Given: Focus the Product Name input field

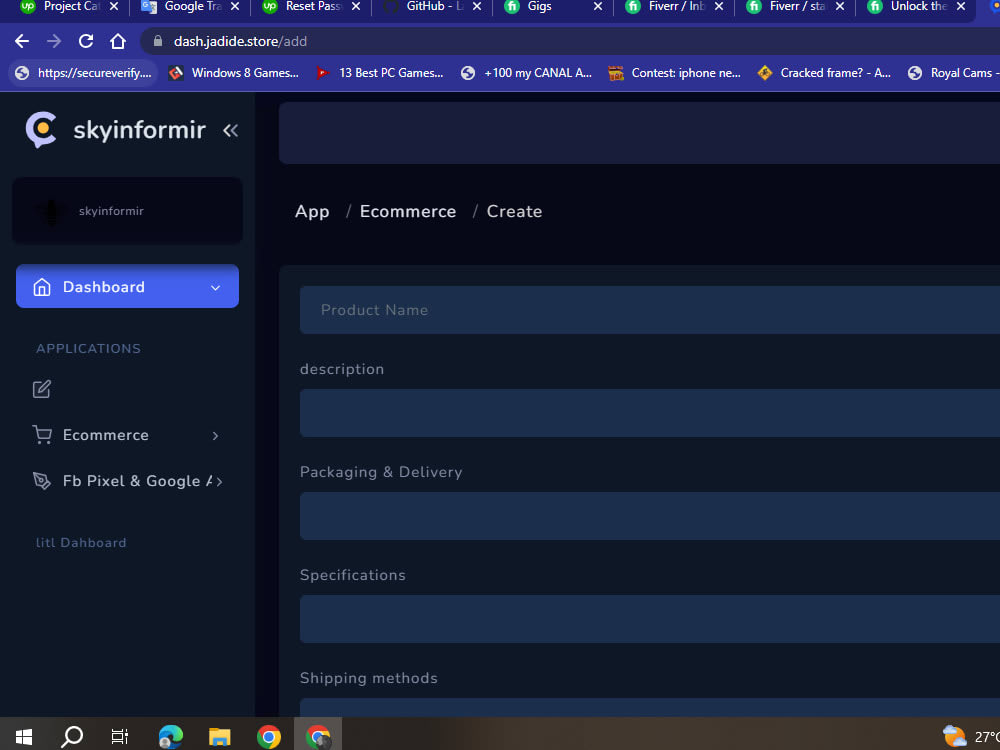Looking at the screenshot, I should tap(650, 310).
